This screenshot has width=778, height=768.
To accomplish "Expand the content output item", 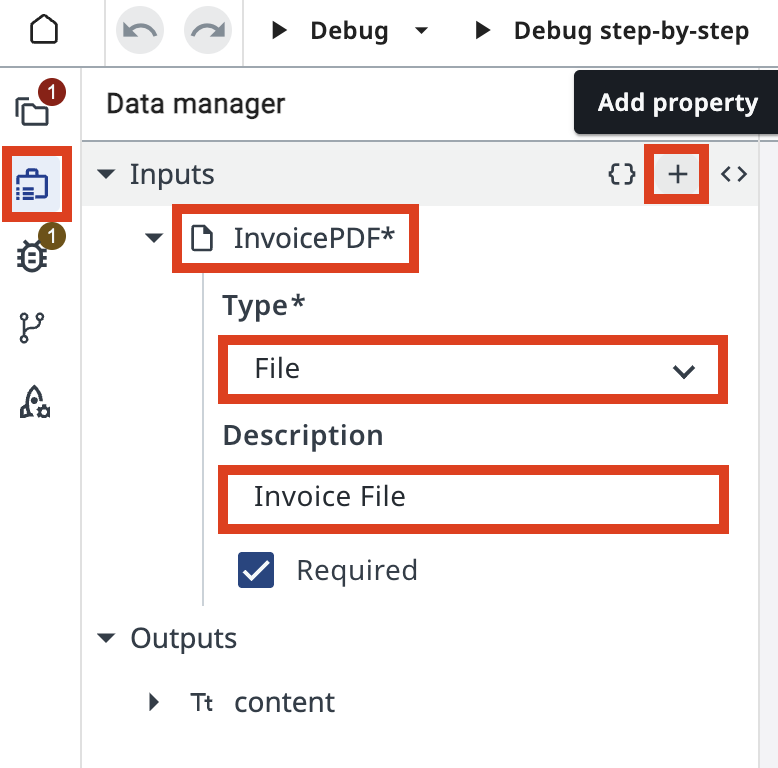I will [154, 702].
